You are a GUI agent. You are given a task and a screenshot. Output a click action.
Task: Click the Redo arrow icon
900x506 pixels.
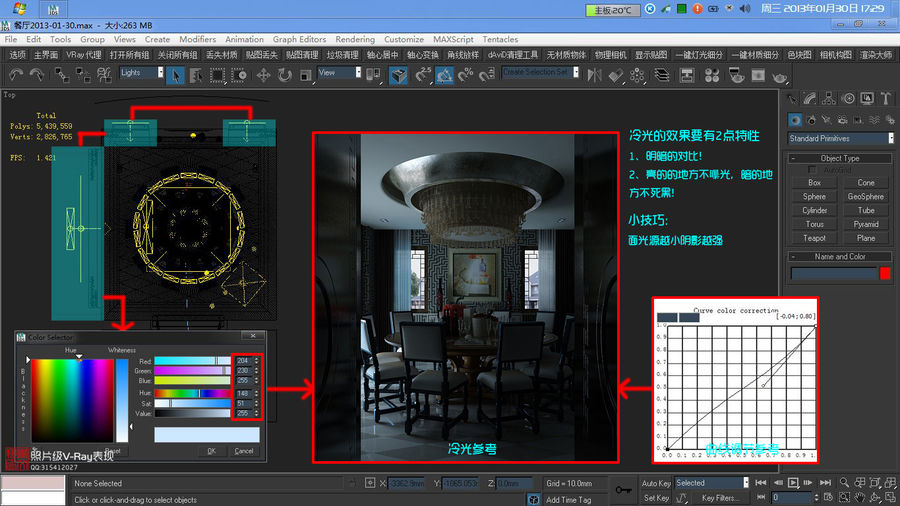pyautogui.click(x=37, y=75)
